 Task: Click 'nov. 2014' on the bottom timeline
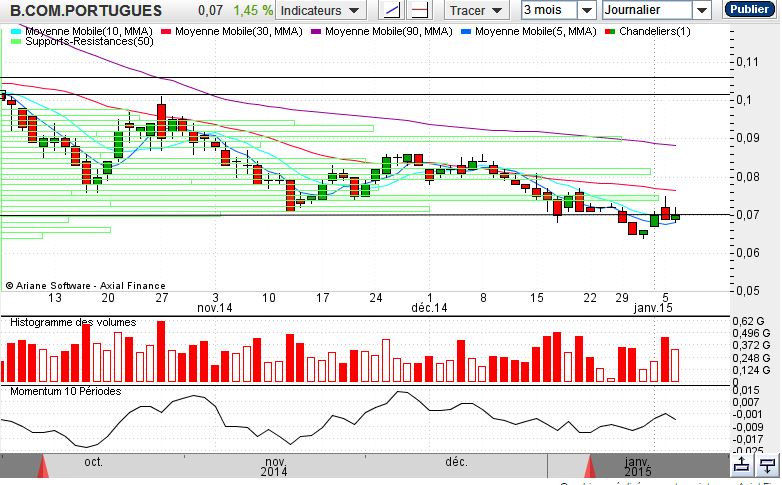click(x=274, y=466)
